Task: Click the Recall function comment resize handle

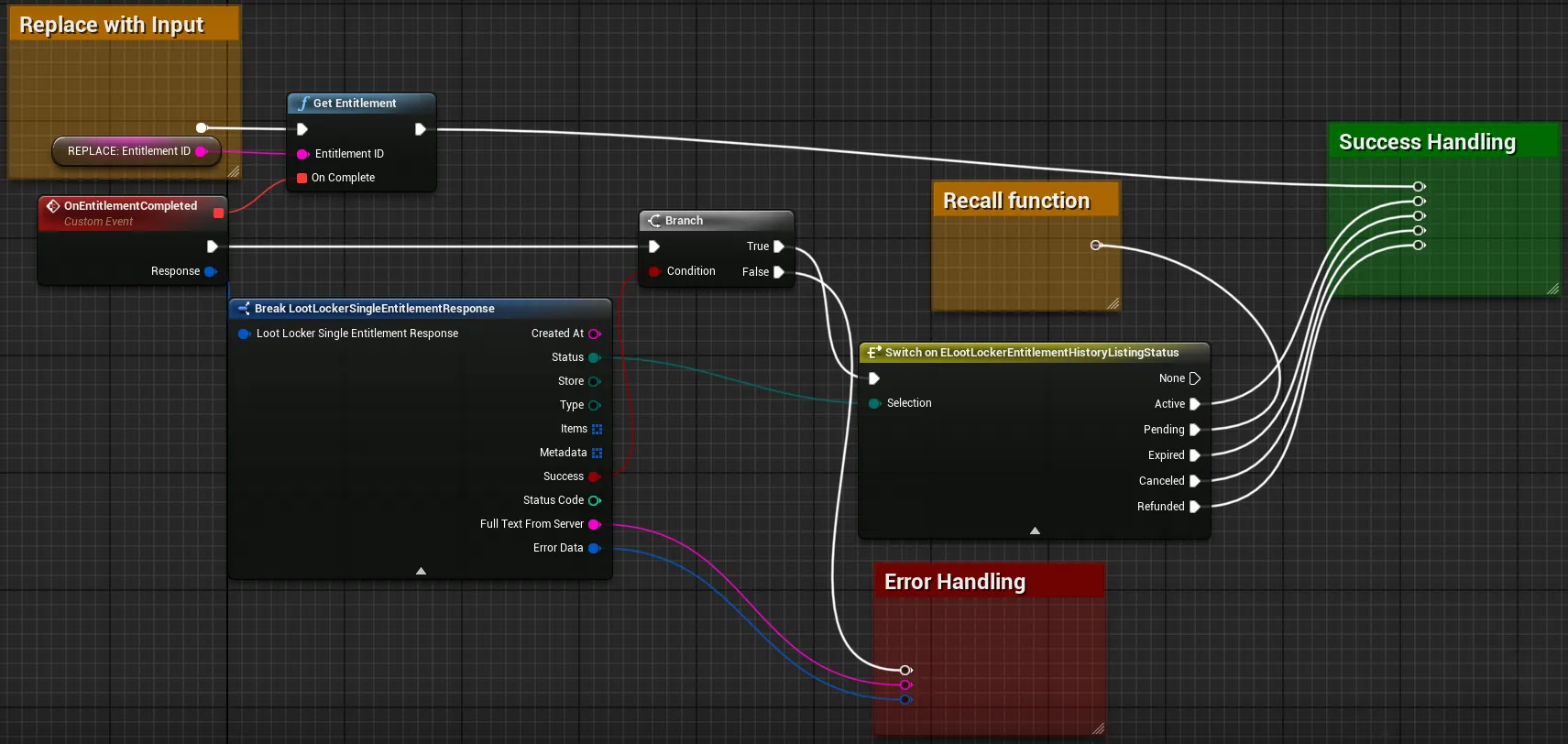Action: pyautogui.click(x=1113, y=303)
